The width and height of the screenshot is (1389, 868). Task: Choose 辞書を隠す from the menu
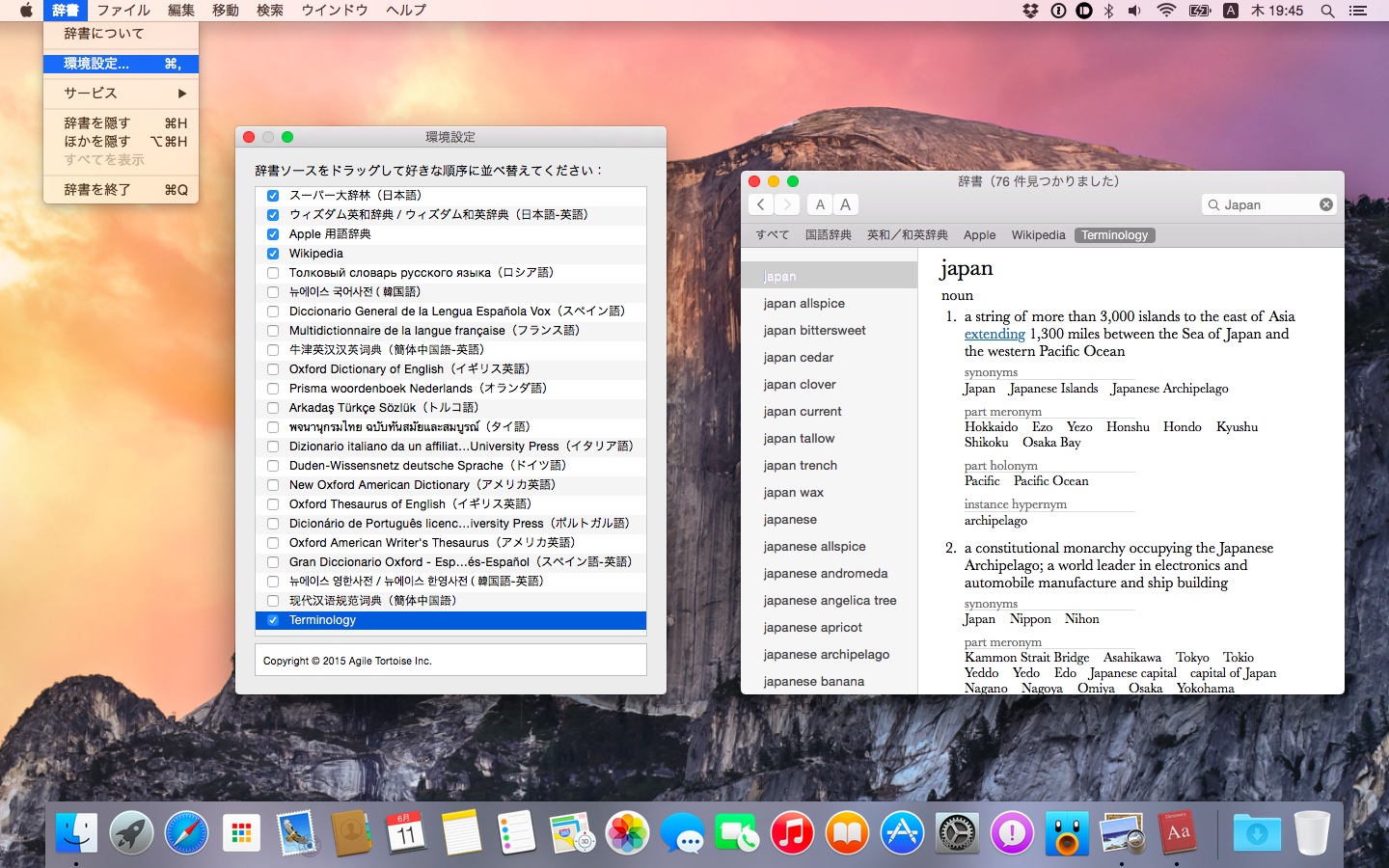click(121, 123)
